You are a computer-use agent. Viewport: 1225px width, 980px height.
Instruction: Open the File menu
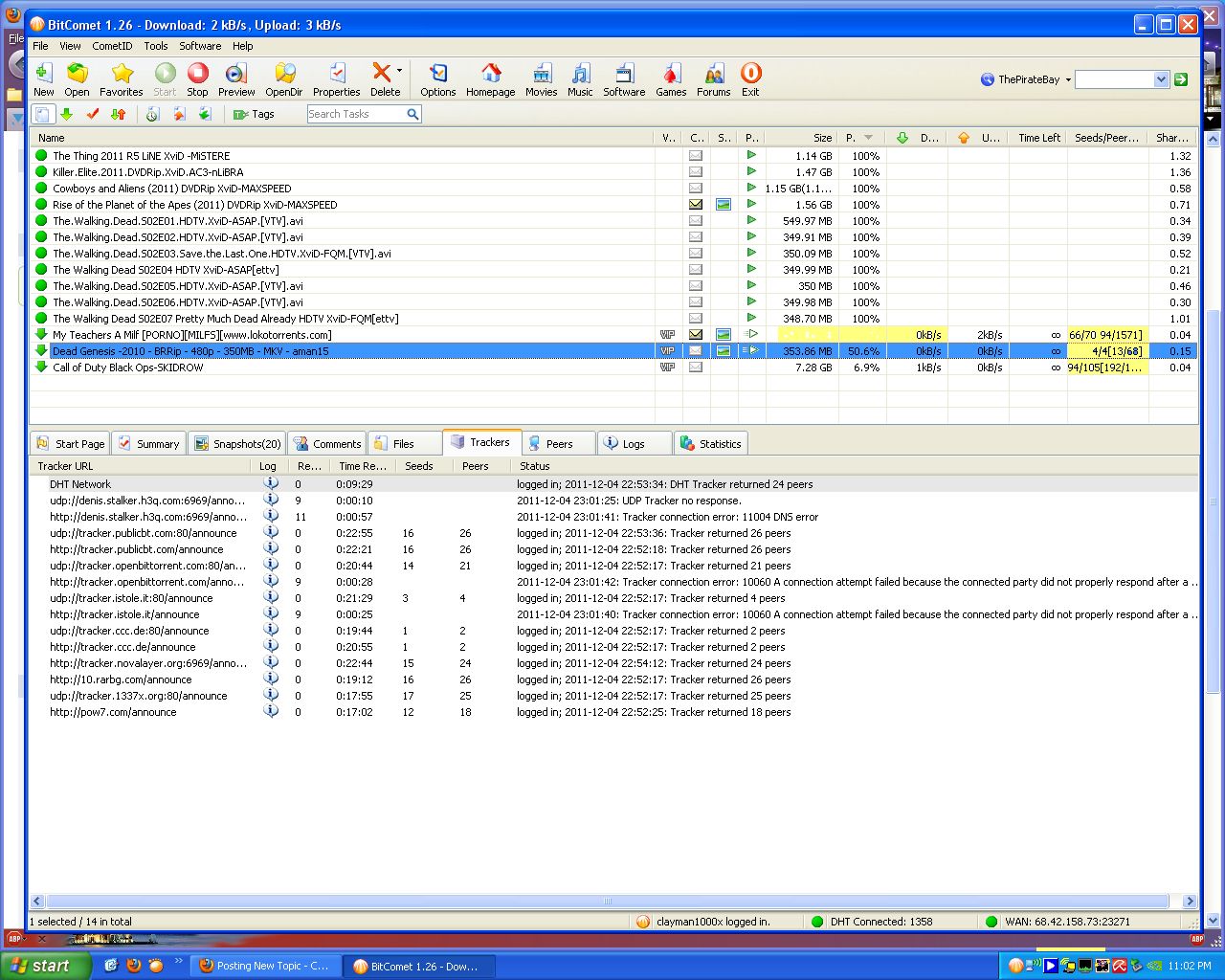(40, 46)
